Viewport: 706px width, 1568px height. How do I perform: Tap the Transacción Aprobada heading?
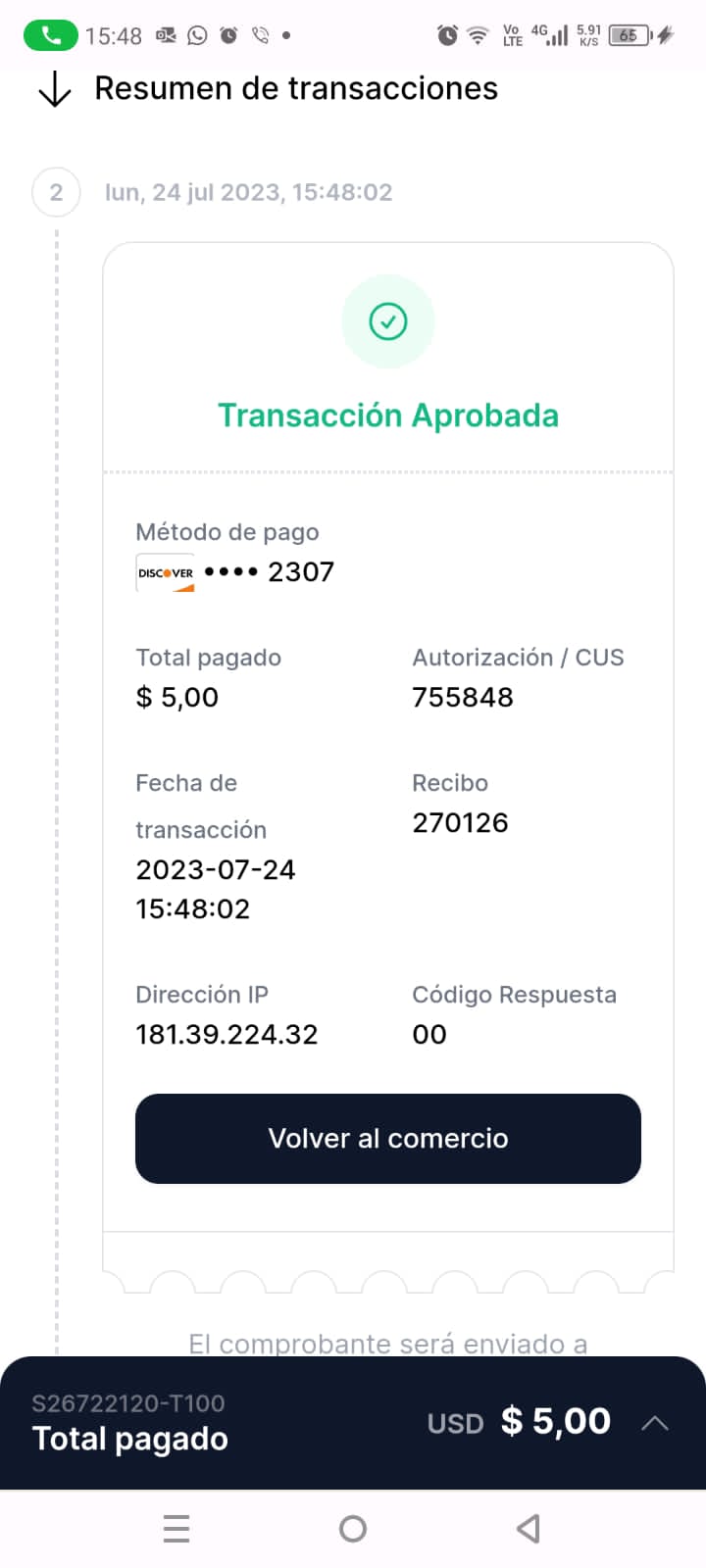tap(388, 416)
